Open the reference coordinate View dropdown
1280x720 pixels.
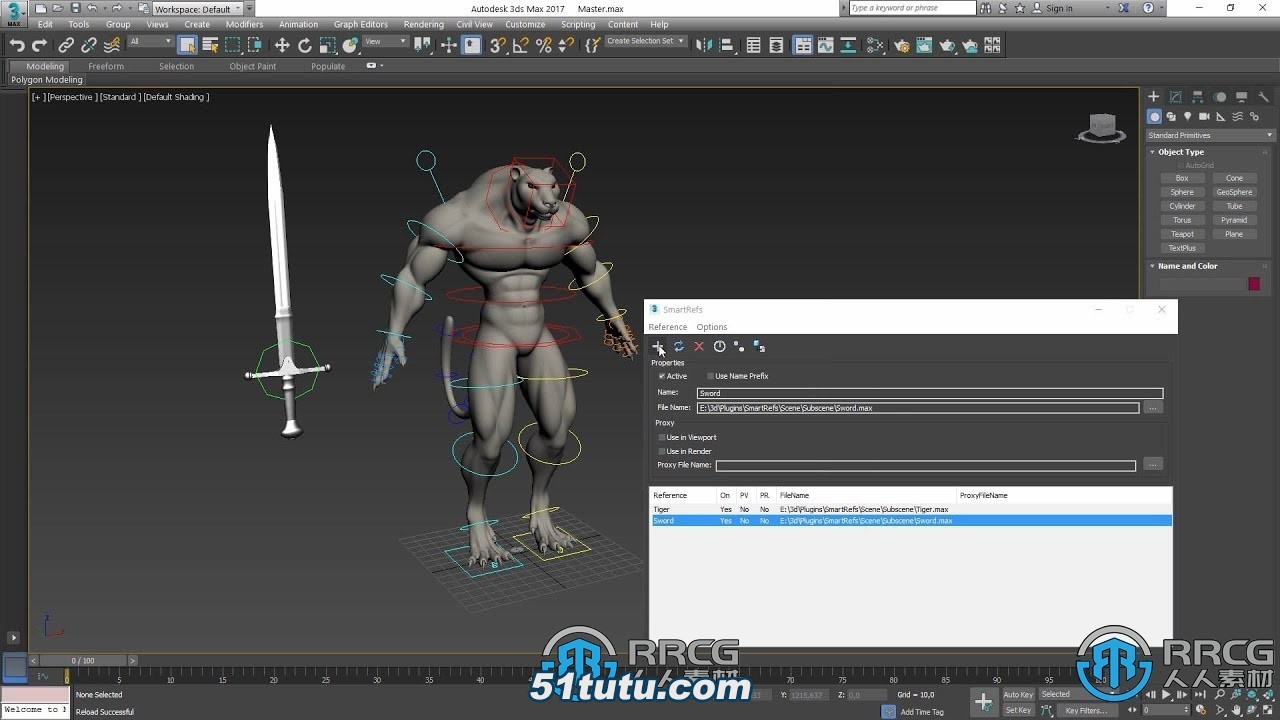coord(386,41)
